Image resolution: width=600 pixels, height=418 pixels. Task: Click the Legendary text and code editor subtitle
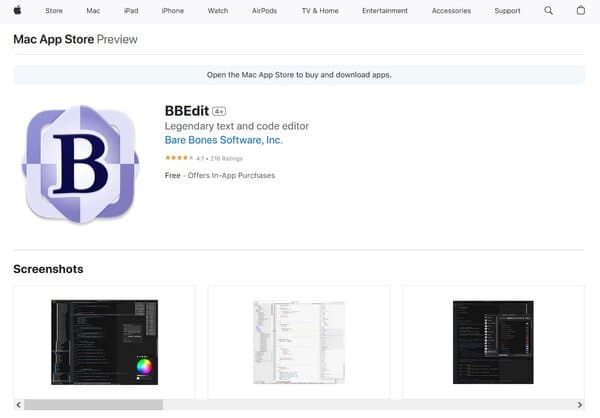[x=236, y=126]
